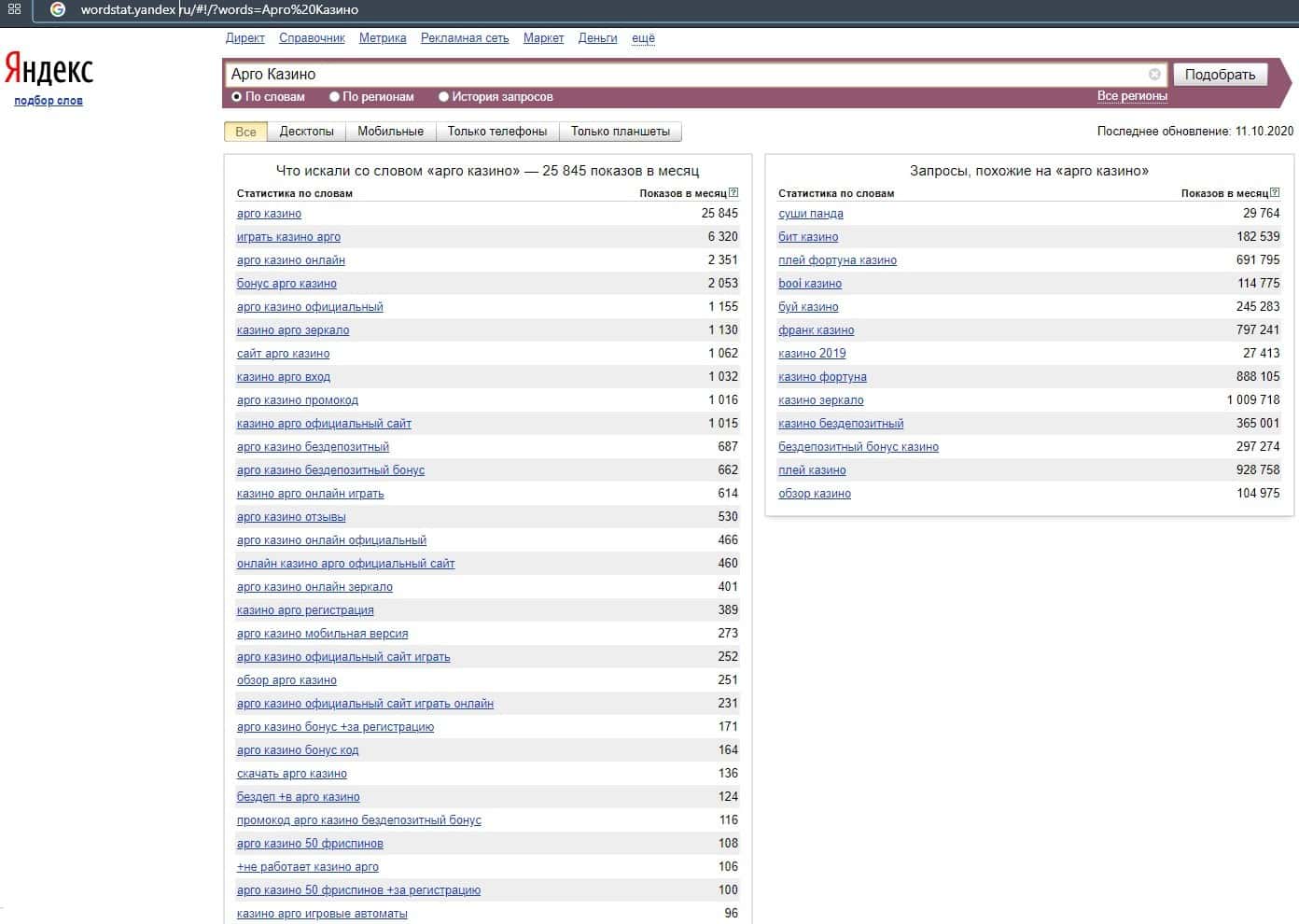Clear the search field with X icon
The image size is (1299, 924).
point(1154,75)
